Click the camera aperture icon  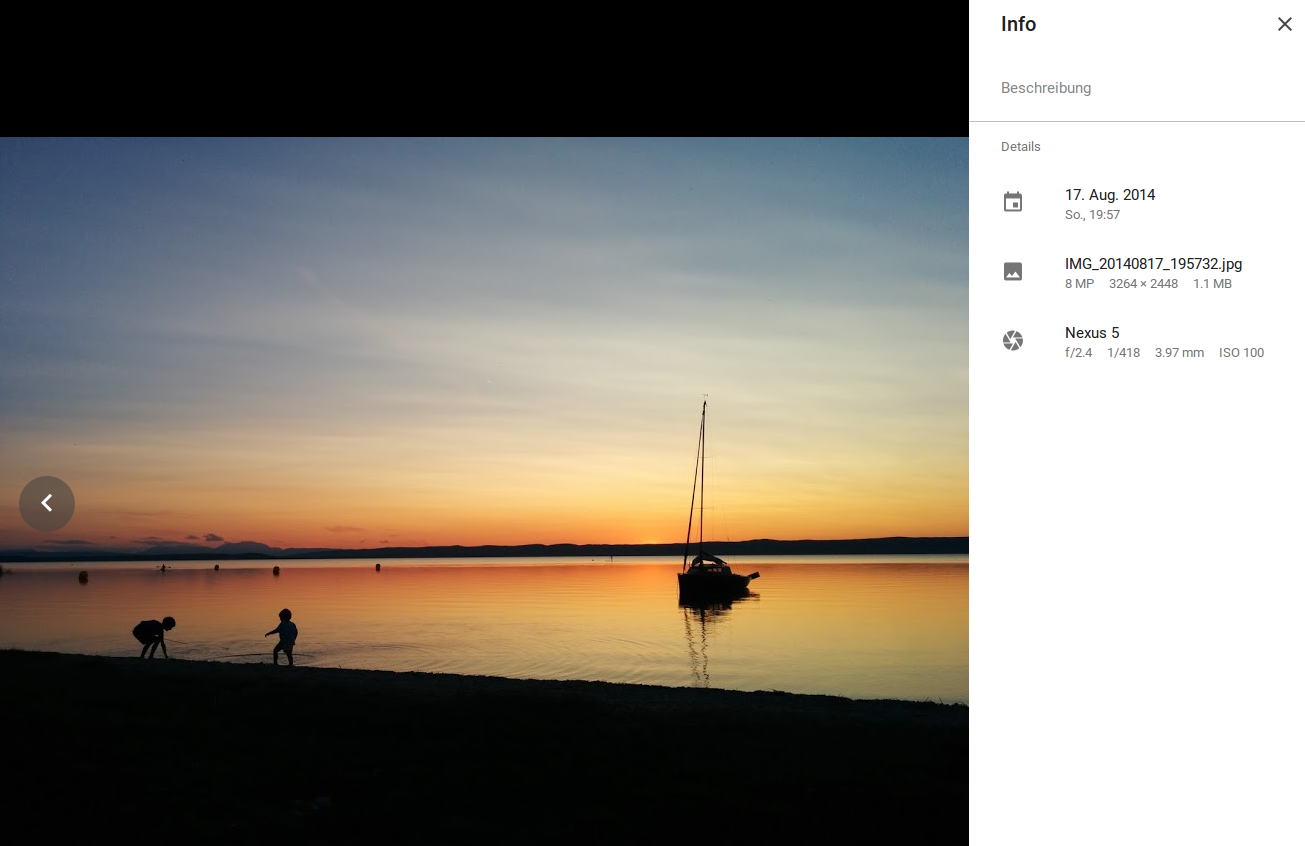tap(1013, 341)
